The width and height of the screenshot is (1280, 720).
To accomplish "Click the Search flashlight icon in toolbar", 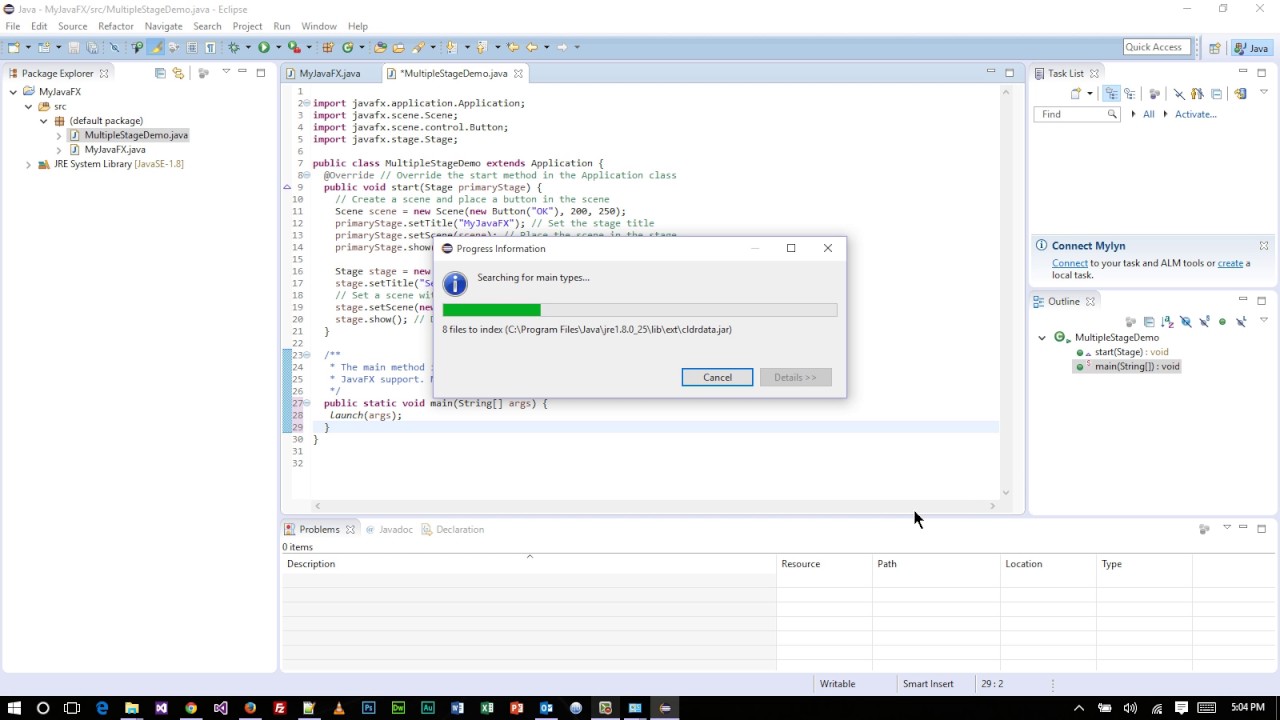I will coord(418,47).
